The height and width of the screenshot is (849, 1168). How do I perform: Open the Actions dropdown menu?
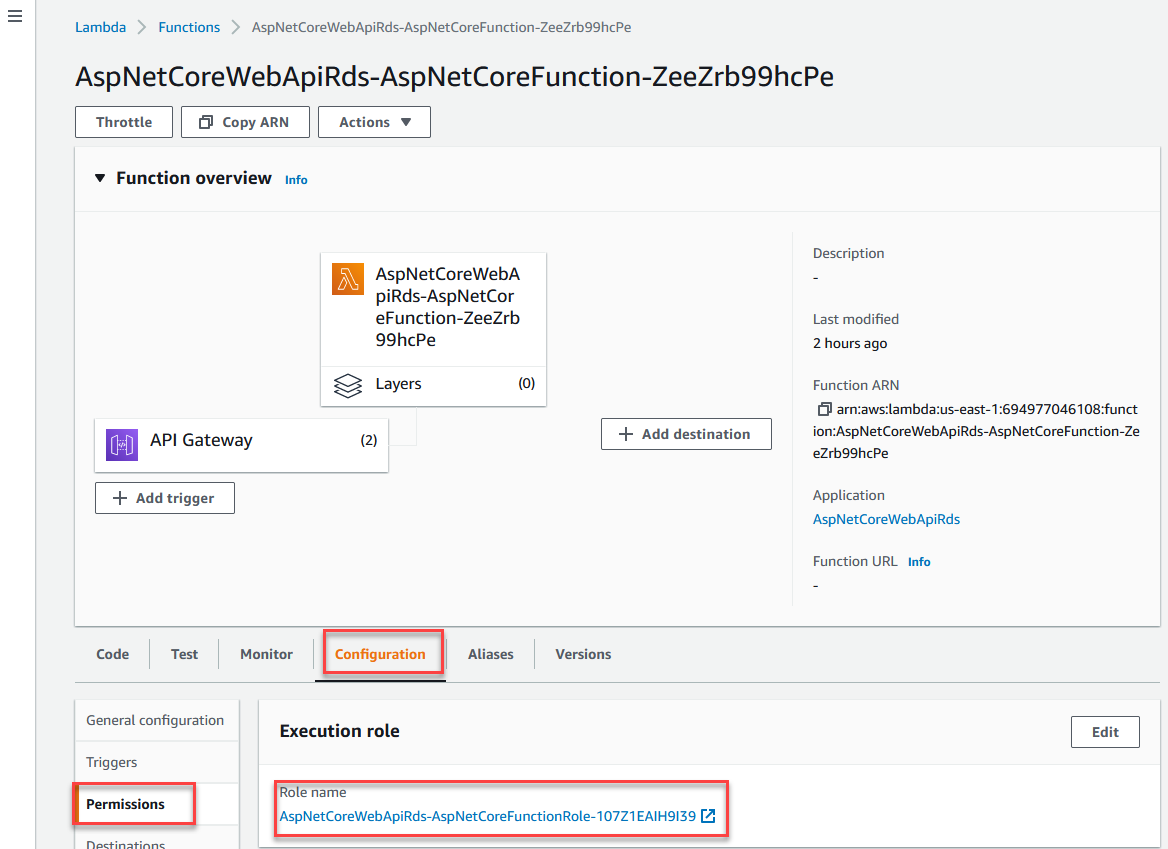(374, 122)
